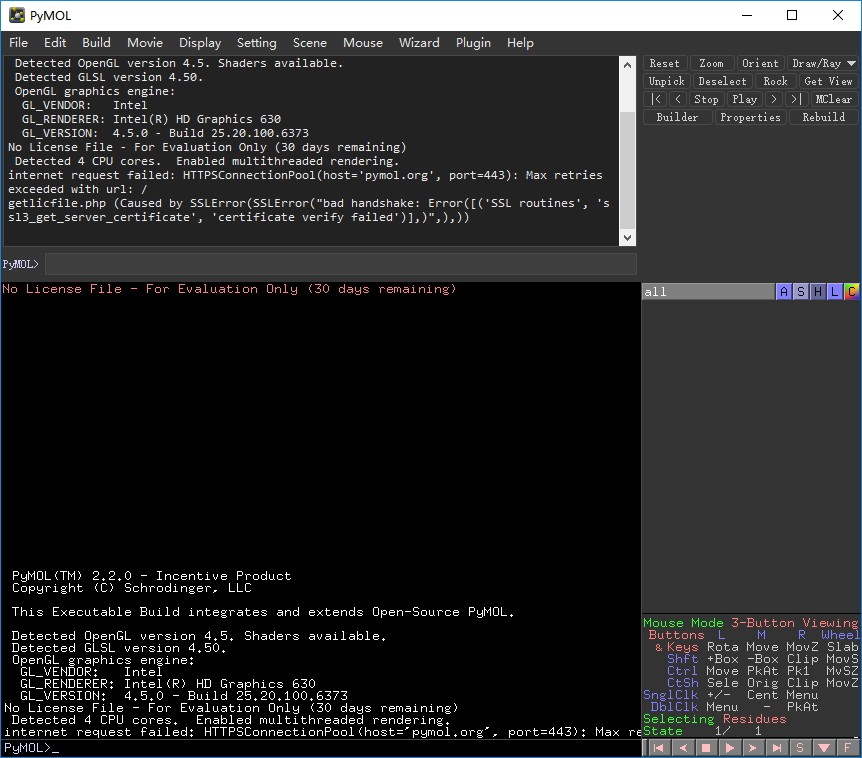Click the Play movie button
Image resolution: width=862 pixels, height=758 pixels.
pos(744,99)
